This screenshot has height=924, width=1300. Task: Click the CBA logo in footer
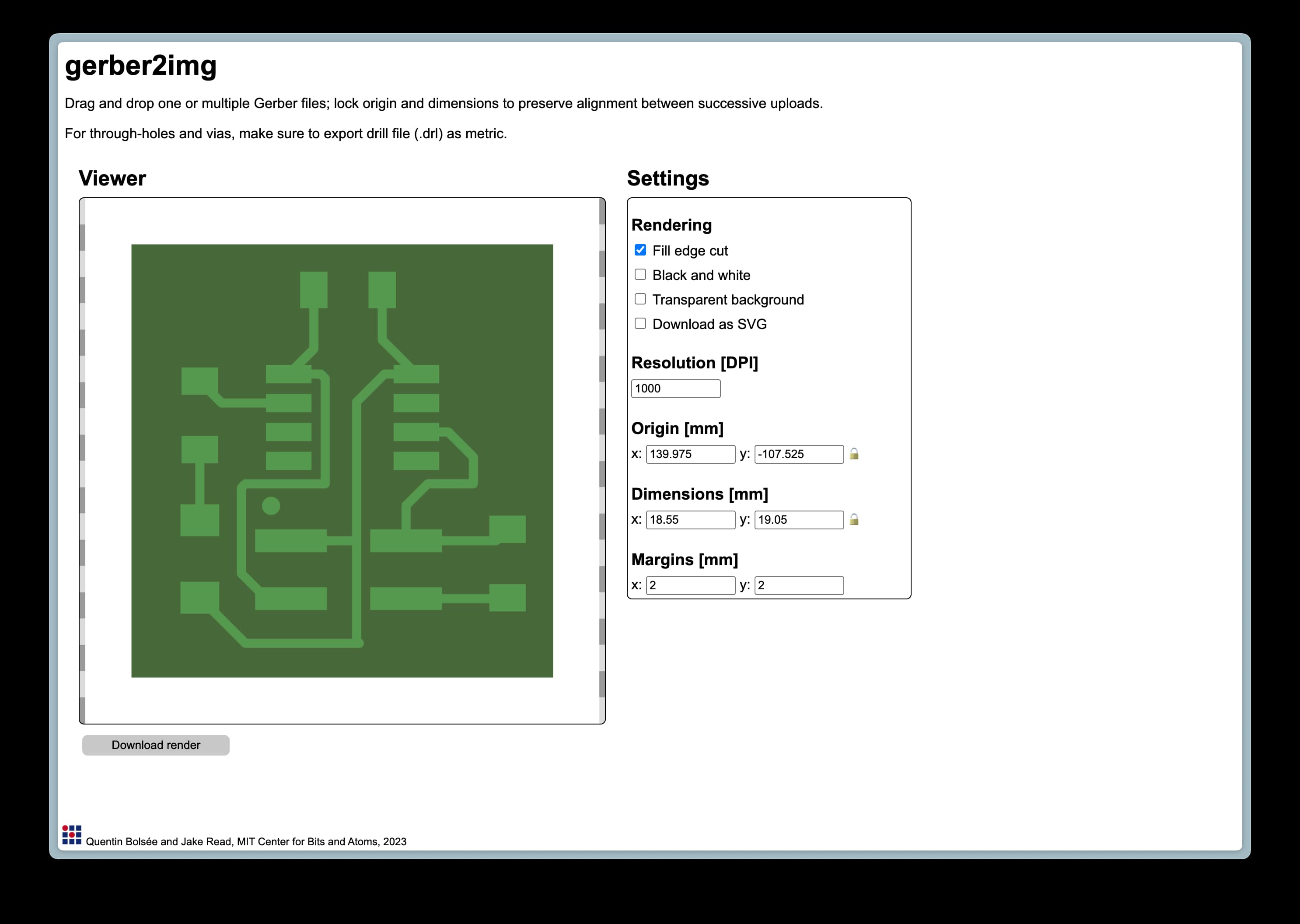click(72, 835)
